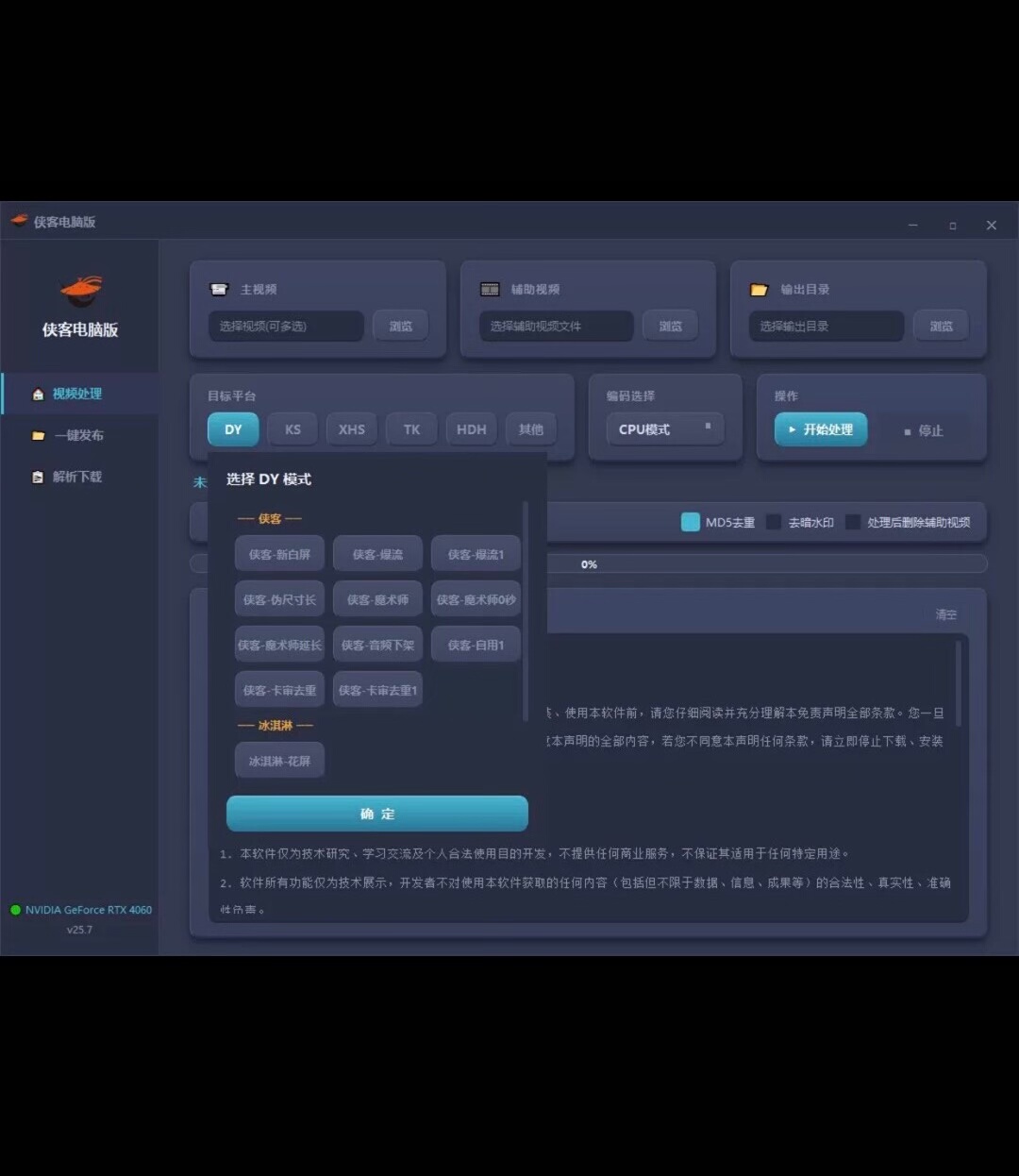Choose the 侠客-伪尺寸长 mode
The width and height of the screenshot is (1019, 1176).
279,599
